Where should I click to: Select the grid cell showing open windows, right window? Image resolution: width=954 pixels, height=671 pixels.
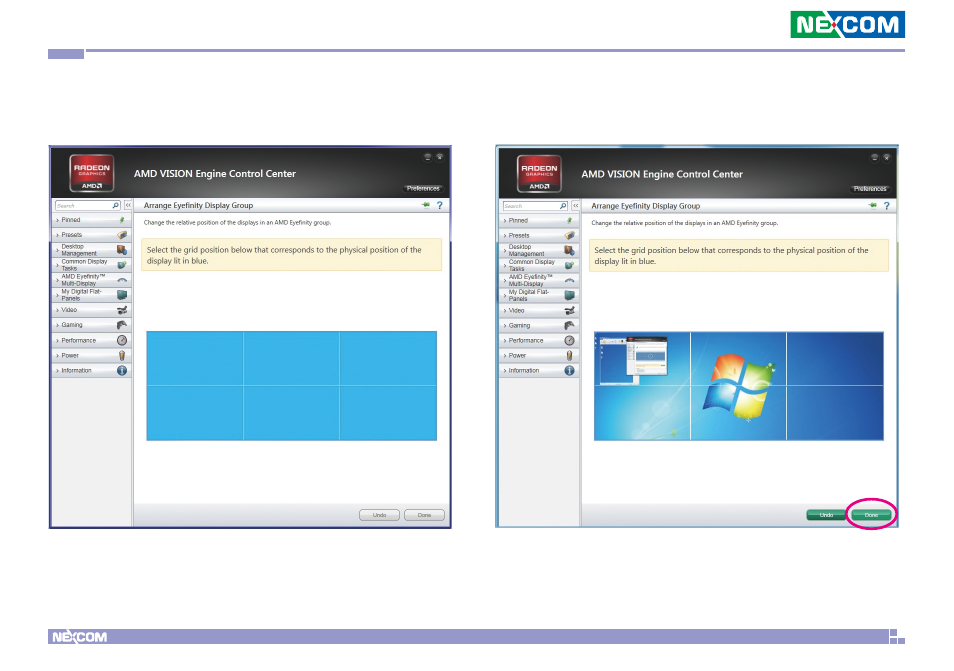coord(642,359)
